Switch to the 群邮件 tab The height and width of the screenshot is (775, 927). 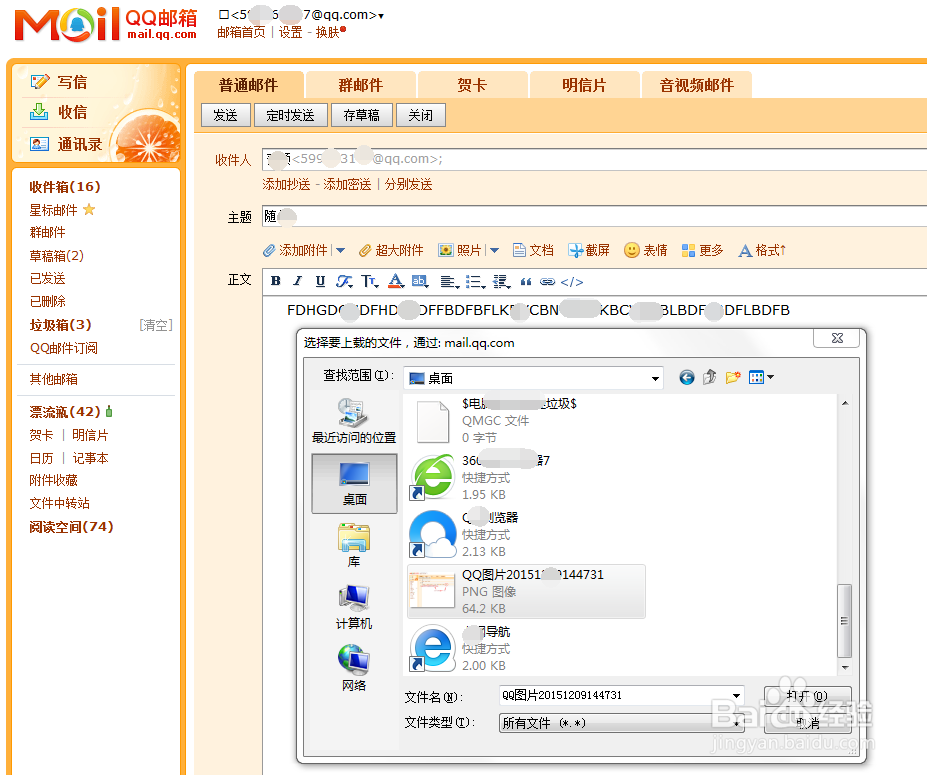point(360,85)
